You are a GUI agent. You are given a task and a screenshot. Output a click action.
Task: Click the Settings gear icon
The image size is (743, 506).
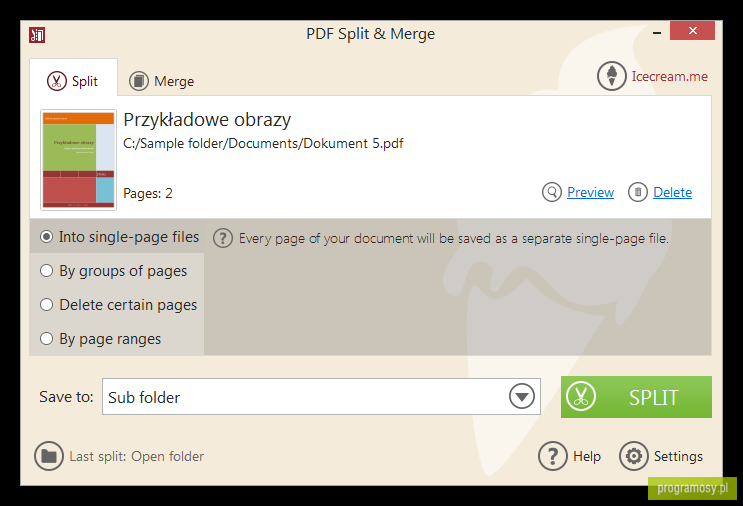pos(634,456)
